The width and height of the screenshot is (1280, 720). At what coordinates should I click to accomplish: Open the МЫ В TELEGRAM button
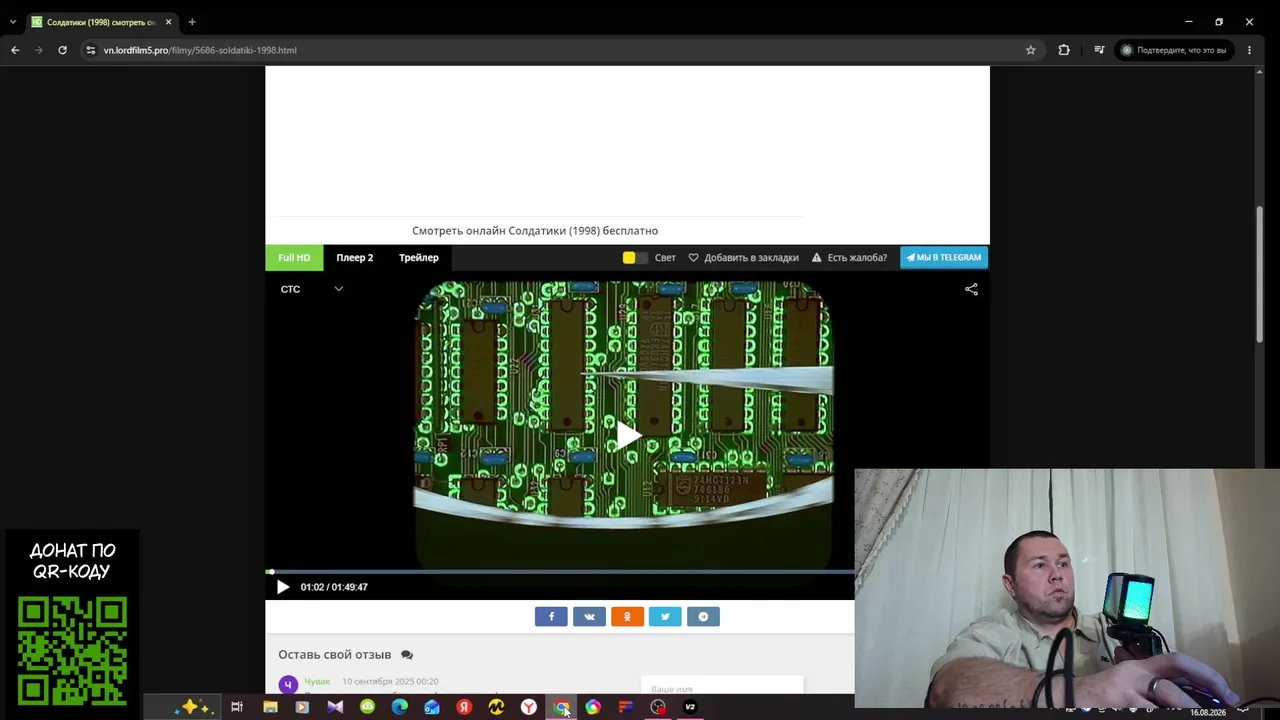coord(944,257)
